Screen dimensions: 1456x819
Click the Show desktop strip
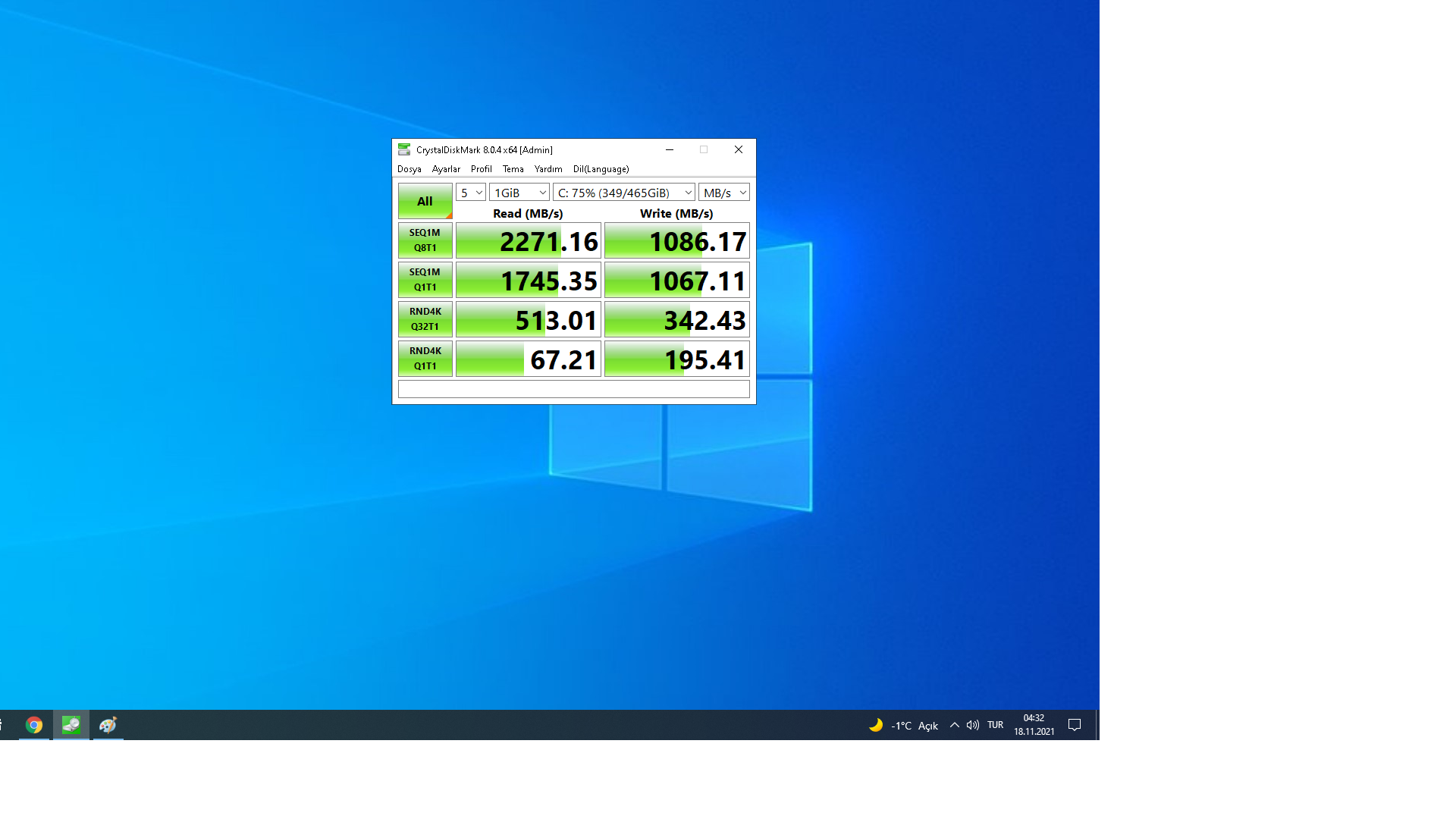(x=1097, y=725)
